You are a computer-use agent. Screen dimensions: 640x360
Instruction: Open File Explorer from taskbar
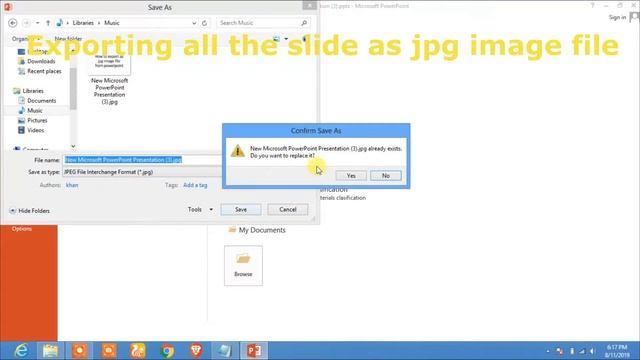click(50, 351)
